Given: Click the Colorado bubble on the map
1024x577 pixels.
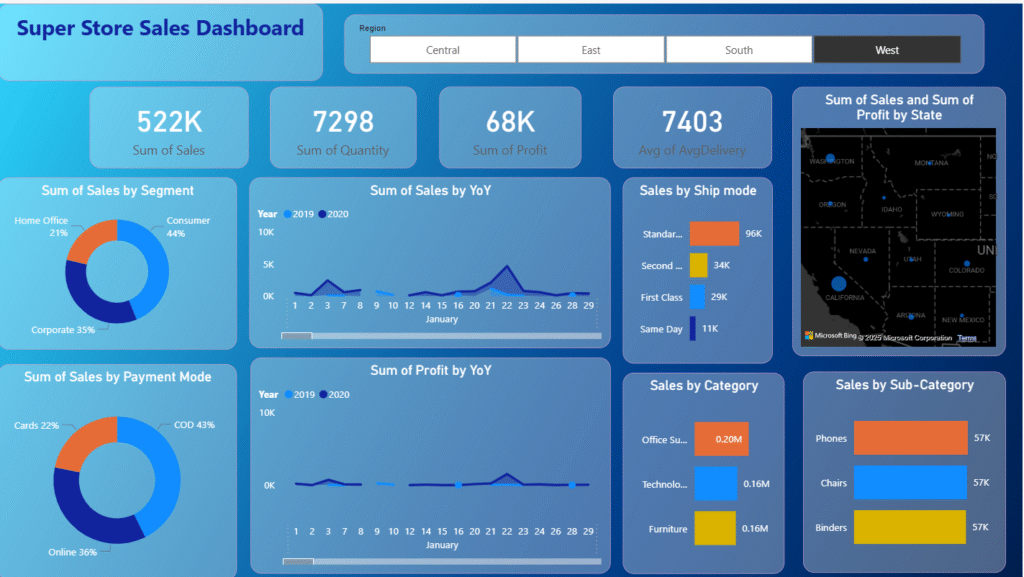Looking at the screenshot, I should (x=965, y=261).
